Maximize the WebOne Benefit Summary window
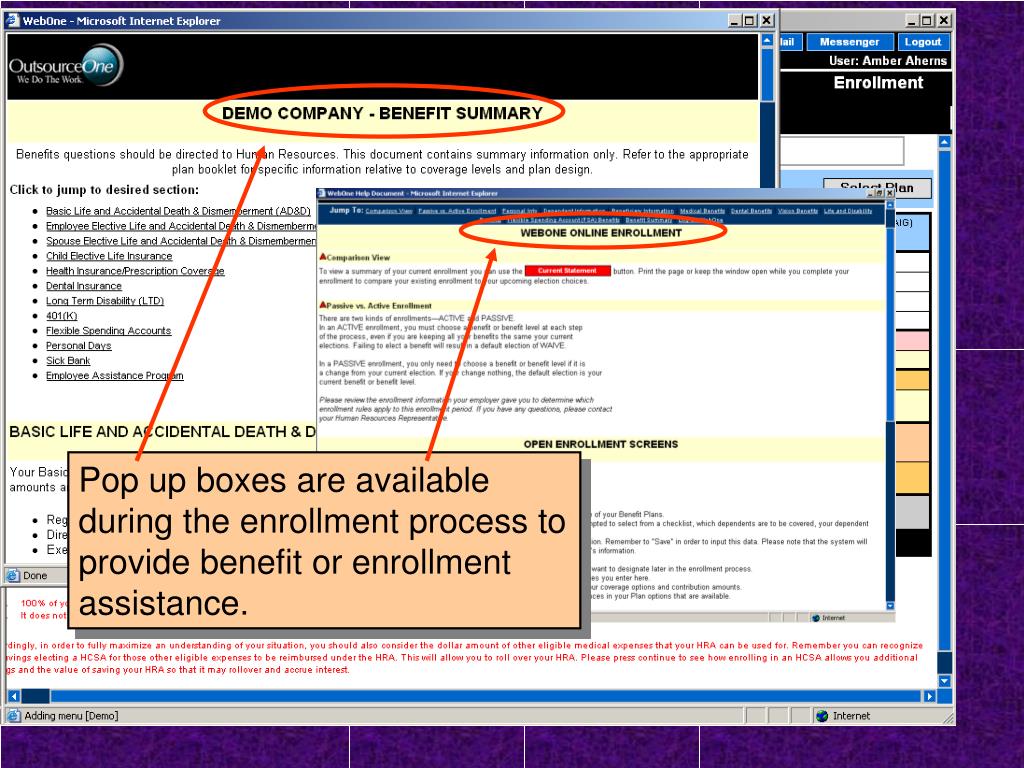1024x768 pixels. (x=750, y=21)
